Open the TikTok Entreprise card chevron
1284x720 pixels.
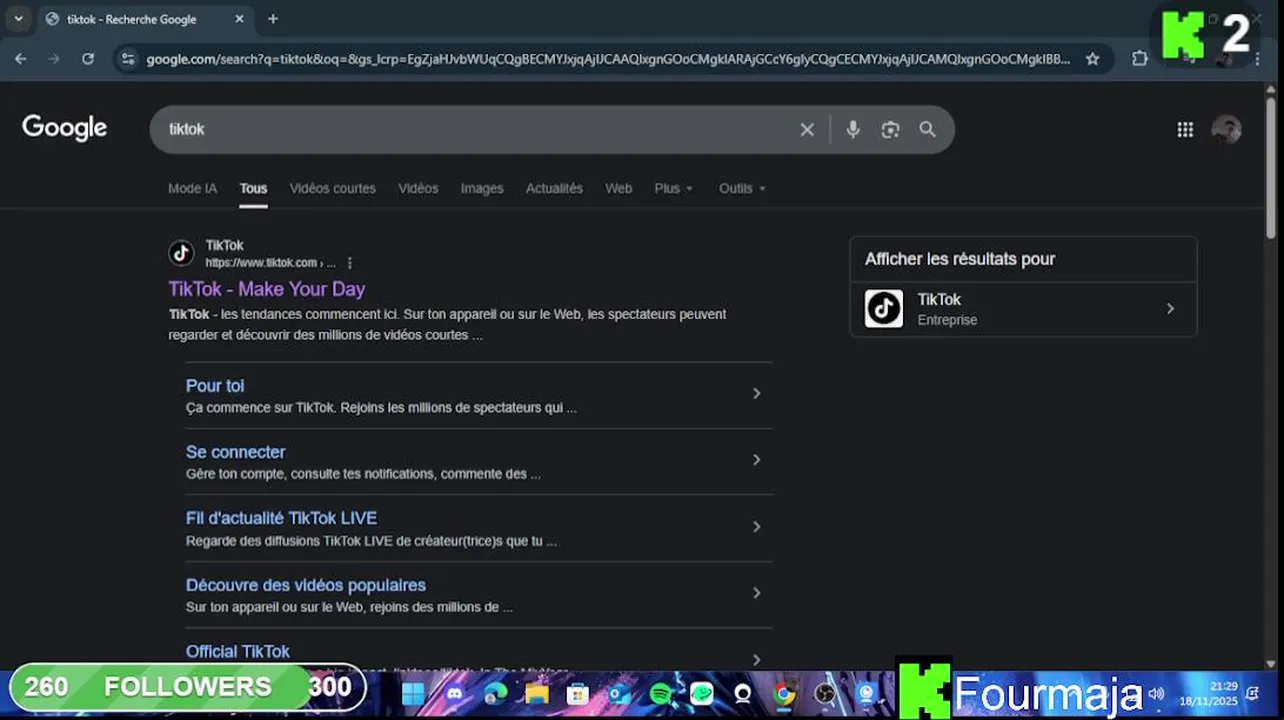click(1170, 309)
